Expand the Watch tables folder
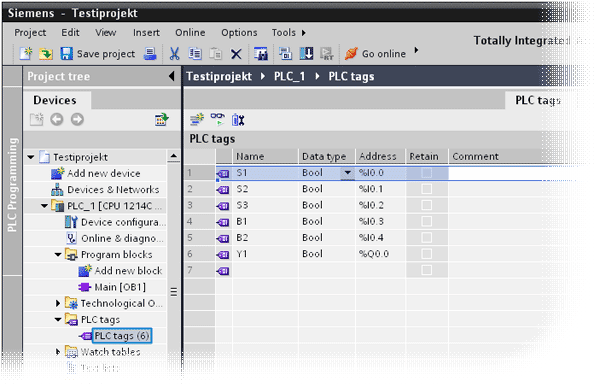This screenshot has width=600, height=387. click(x=58, y=352)
